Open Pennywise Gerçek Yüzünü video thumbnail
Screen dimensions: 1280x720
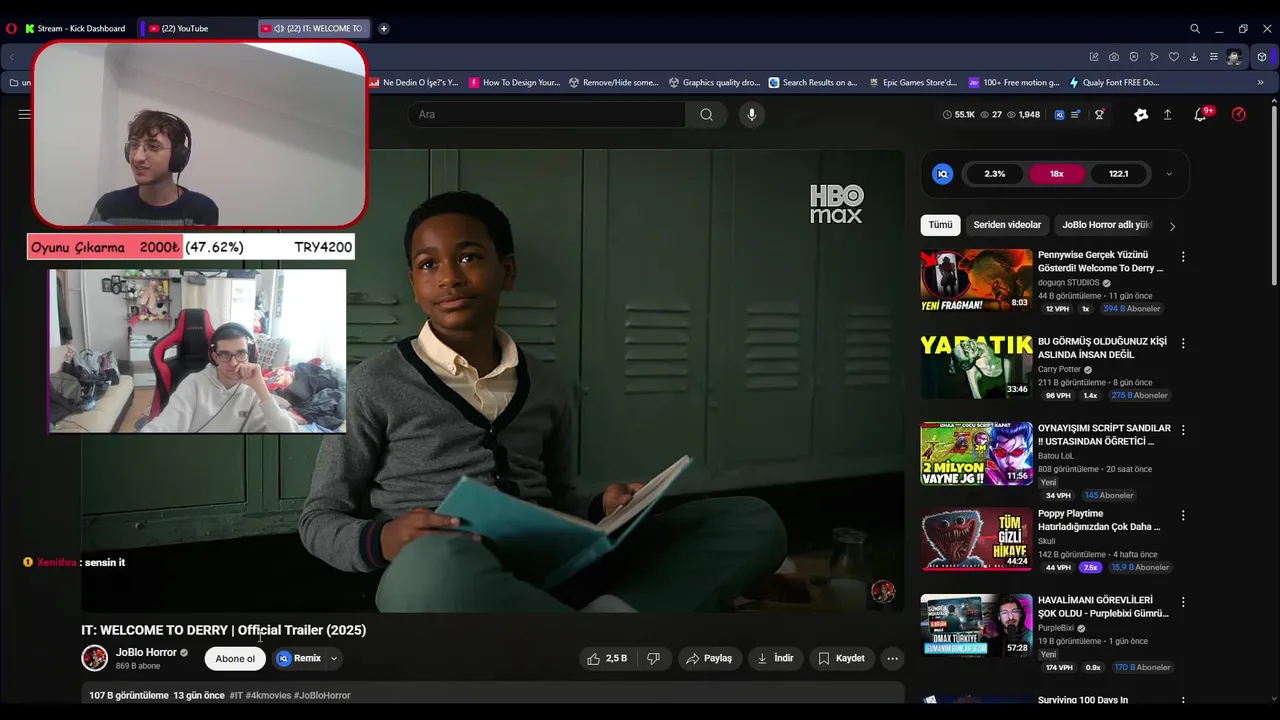(976, 280)
